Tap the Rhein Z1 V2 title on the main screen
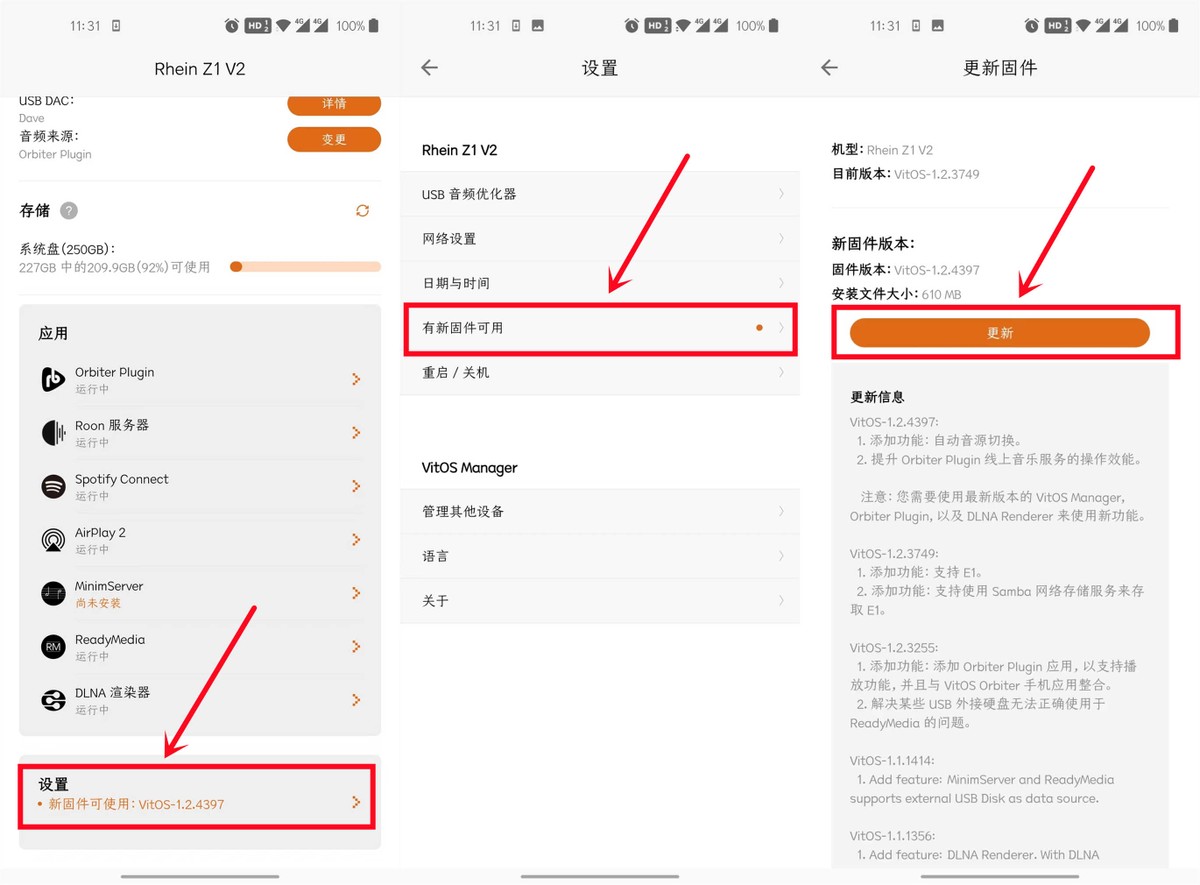Image resolution: width=1200 pixels, height=885 pixels. 200,69
